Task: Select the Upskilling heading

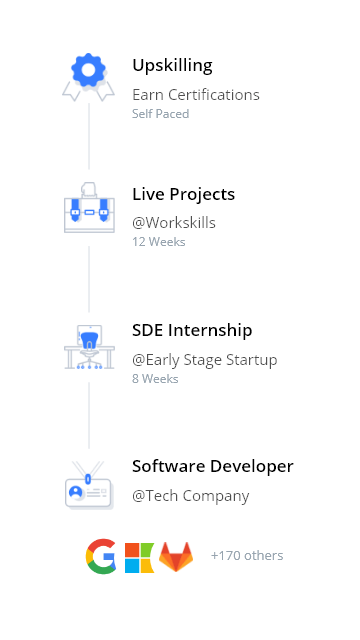Action: point(172,66)
